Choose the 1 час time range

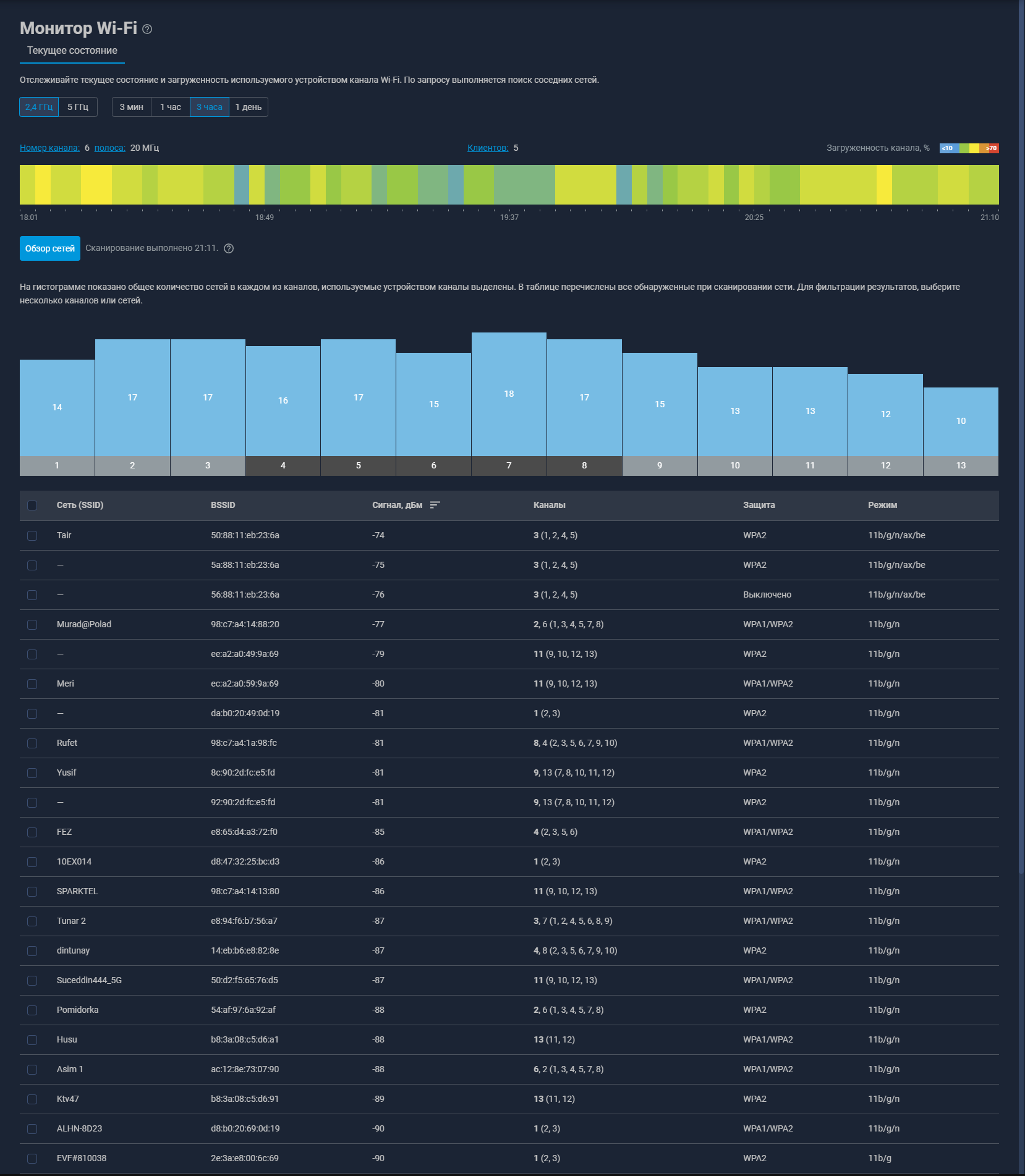pyautogui.click(x=171, y=107)
